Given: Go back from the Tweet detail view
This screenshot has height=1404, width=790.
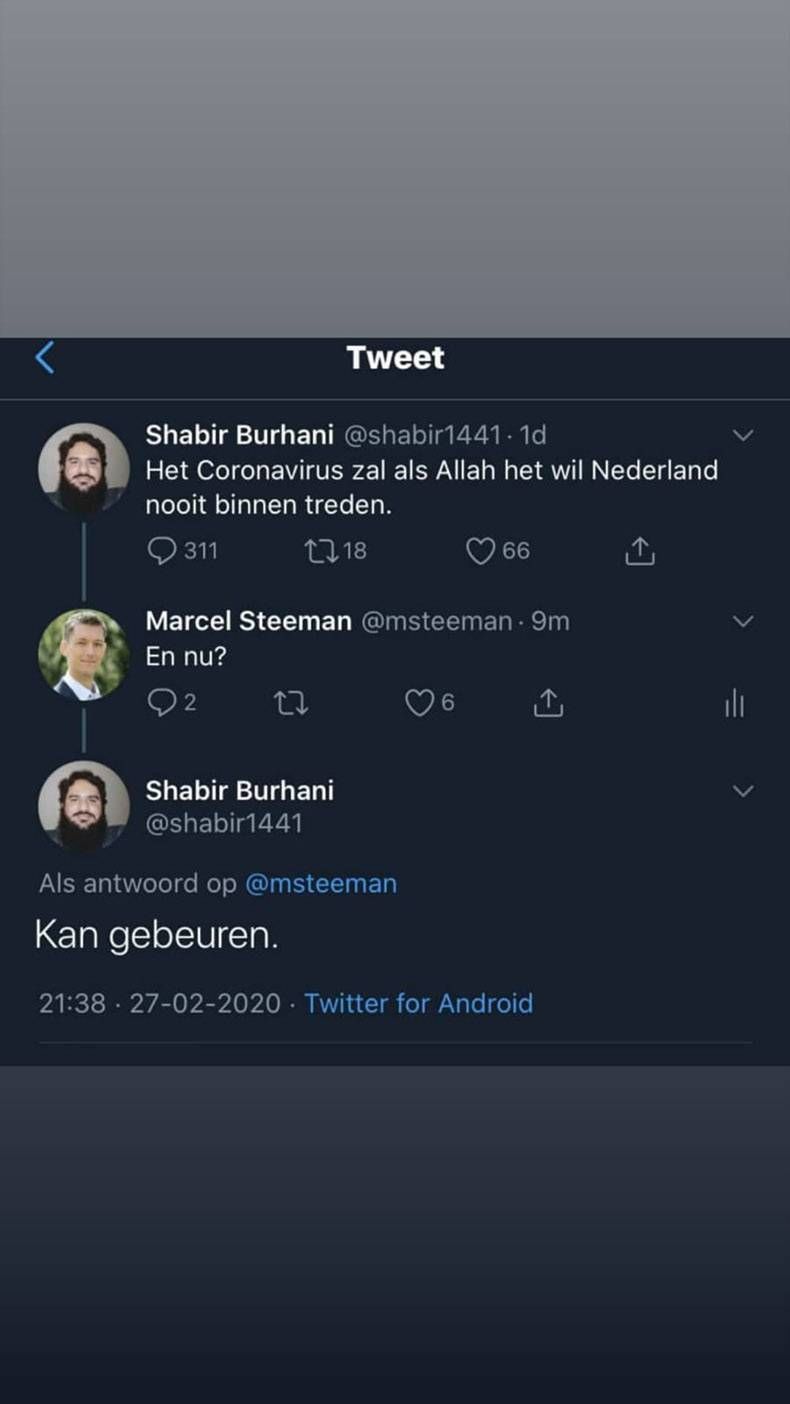Looking at the screenshot, I should click(42, 357).
